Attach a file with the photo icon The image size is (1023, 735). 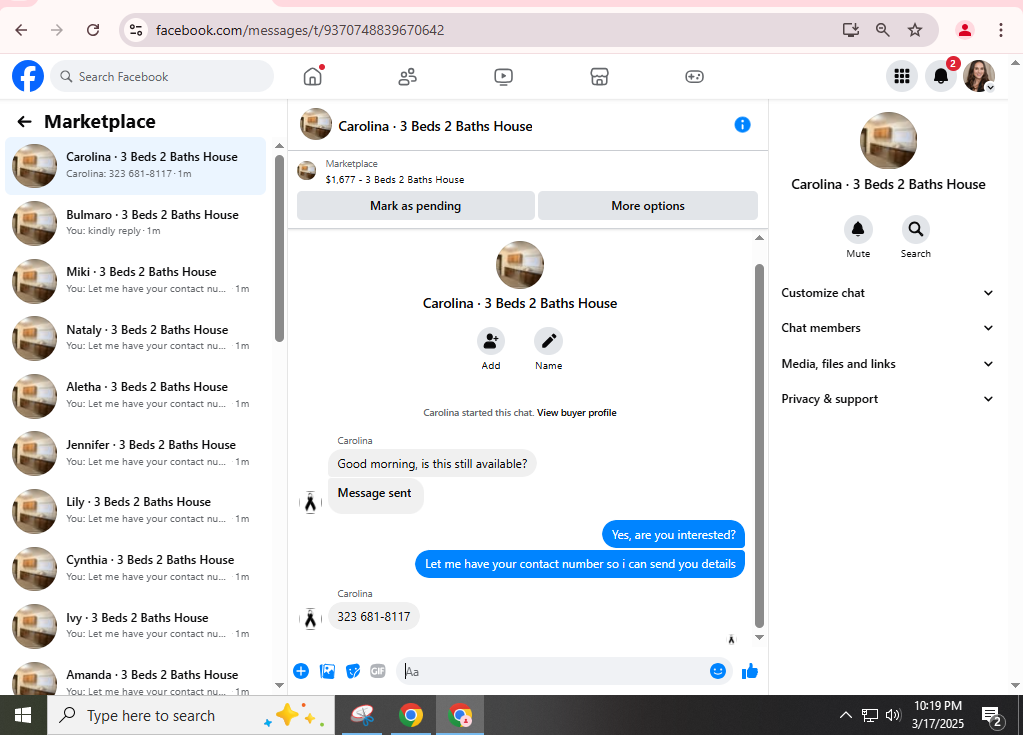point(328,671)
